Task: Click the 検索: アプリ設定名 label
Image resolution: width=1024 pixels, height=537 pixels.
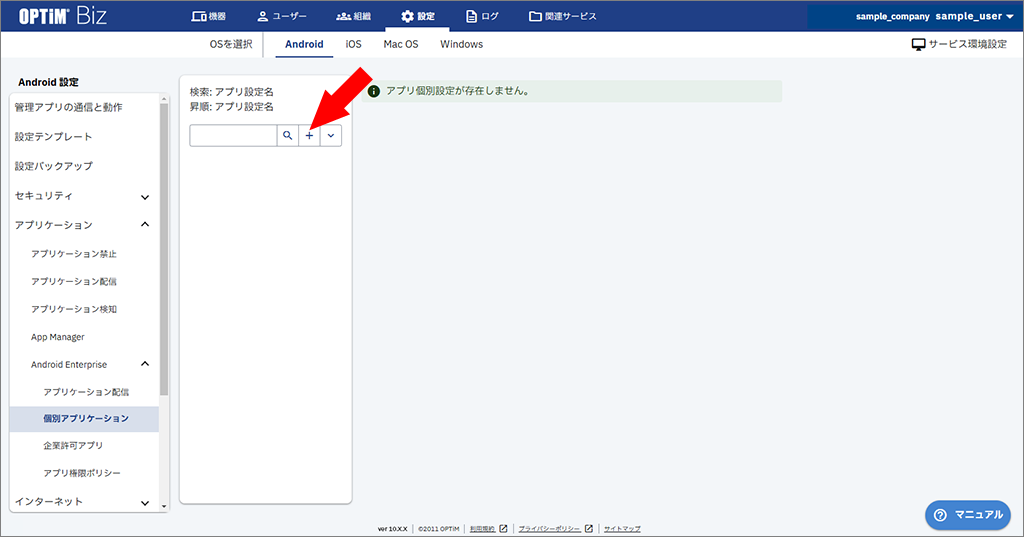Action: click(x=232, y=92)
